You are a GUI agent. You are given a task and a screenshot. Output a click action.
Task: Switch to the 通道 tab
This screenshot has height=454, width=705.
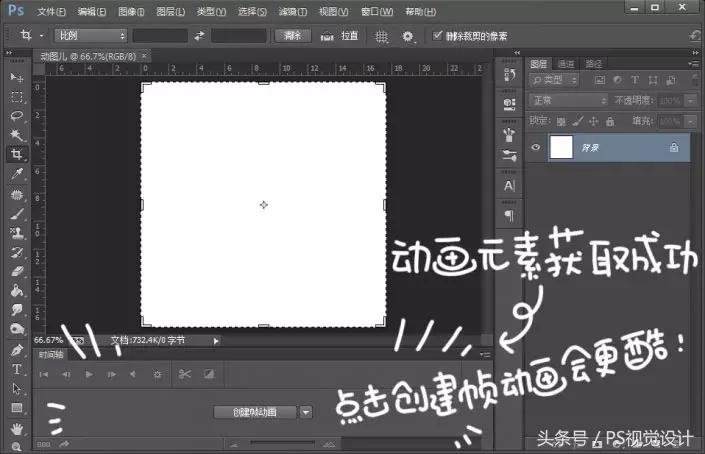click(566, 64)
